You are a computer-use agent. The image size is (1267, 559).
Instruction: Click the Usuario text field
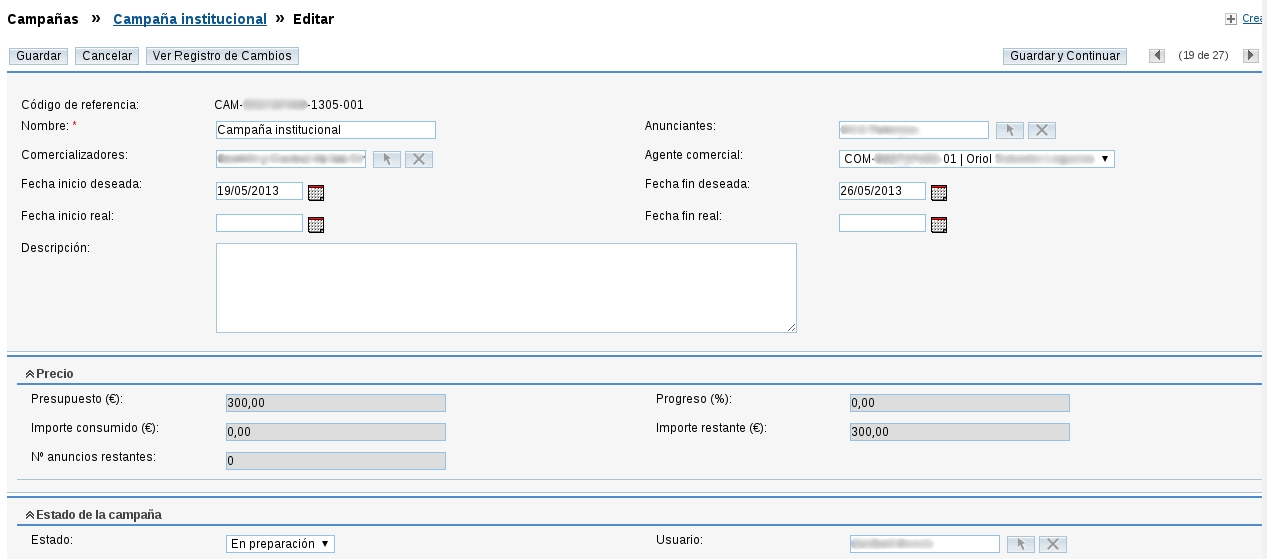click(x=925, y=544)
